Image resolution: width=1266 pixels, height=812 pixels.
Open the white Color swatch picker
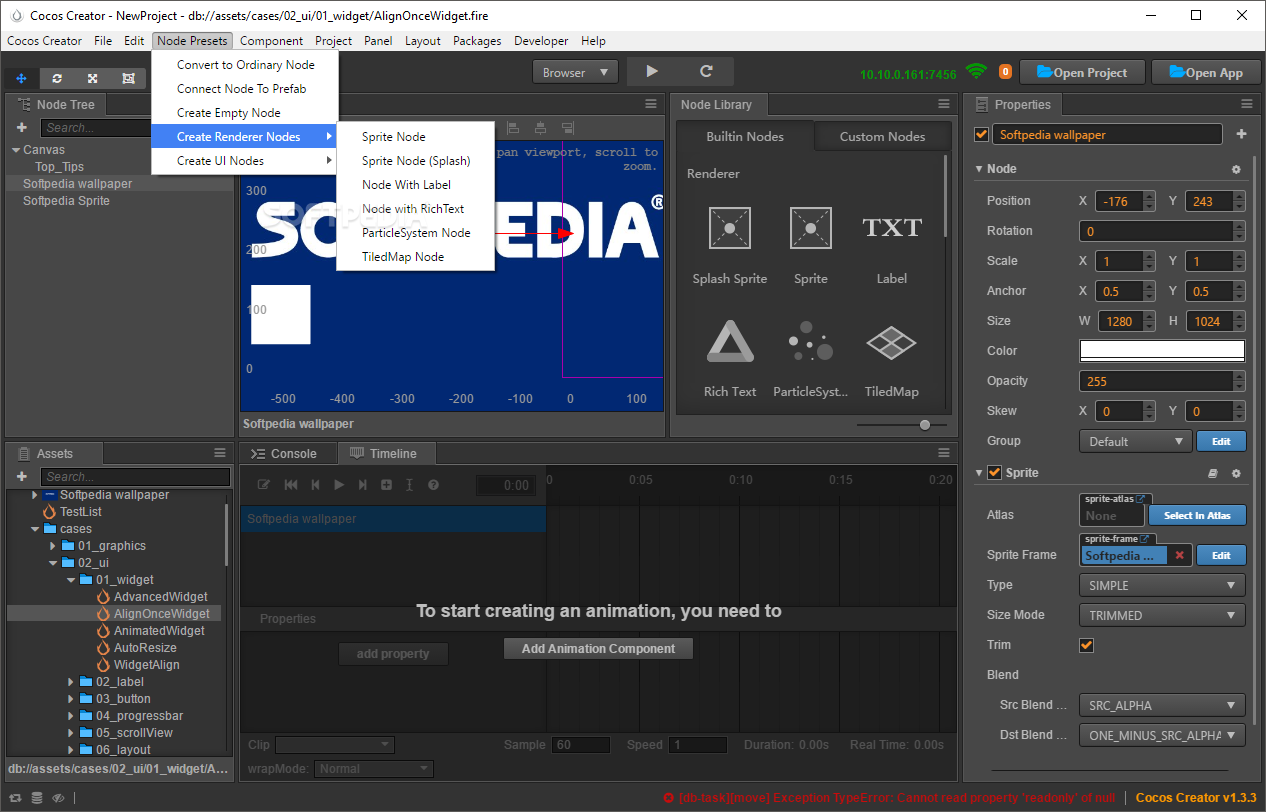[x=1162, y=351]
